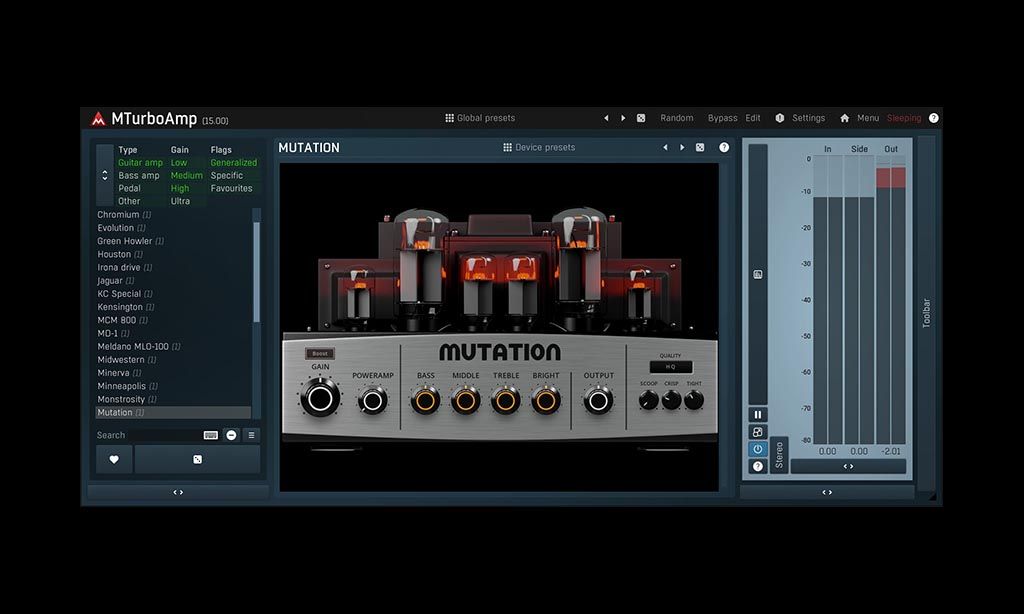The width and height of the screenshot is (1024, 614).
Task: Open the Global presets grid
Action: point(480,118)
